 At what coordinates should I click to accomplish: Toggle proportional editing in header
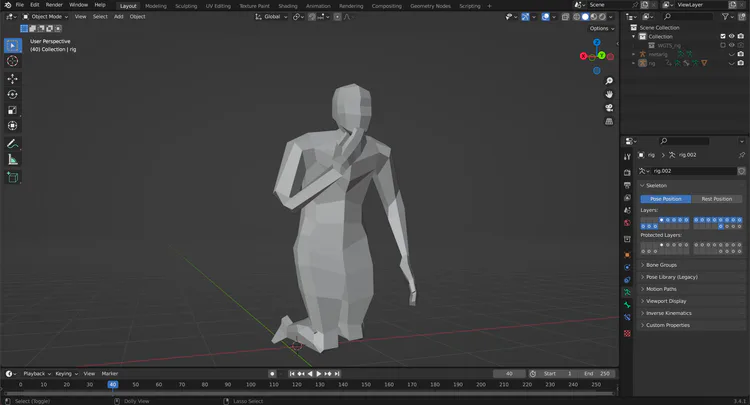coord(337,17)
